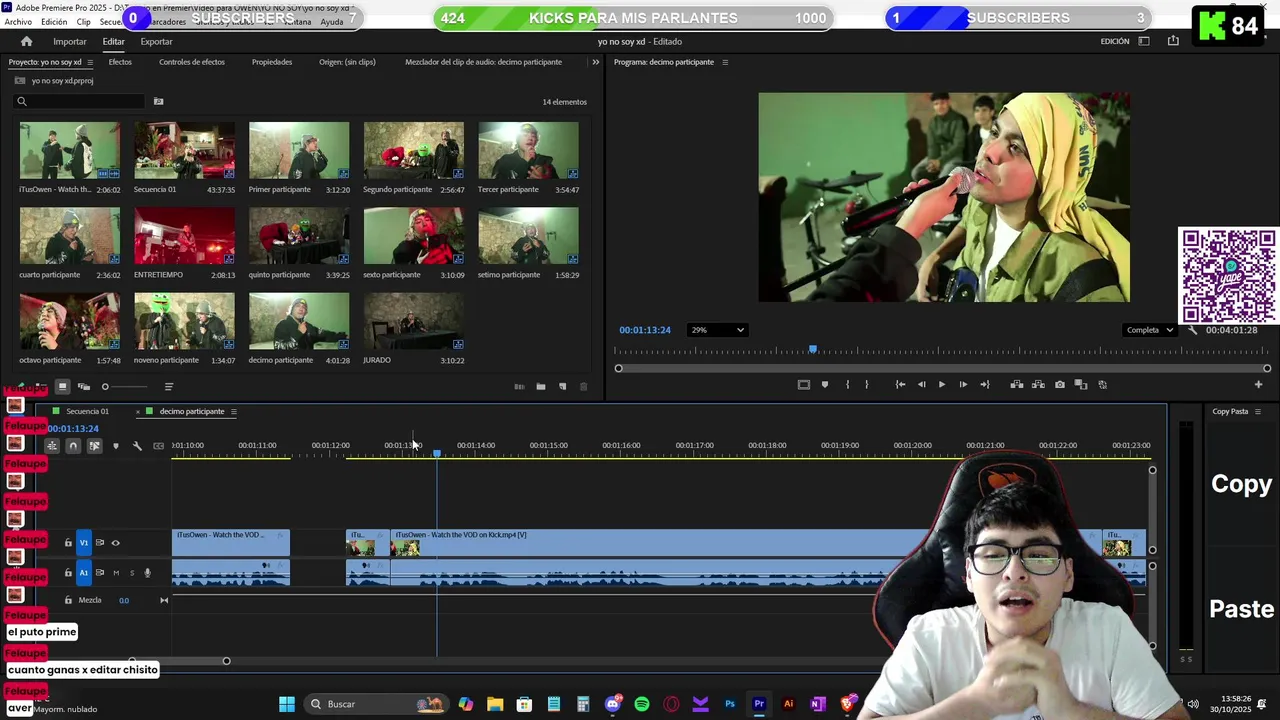
Task: Switch project panel to icon view
Action: [x=62, y=386]
